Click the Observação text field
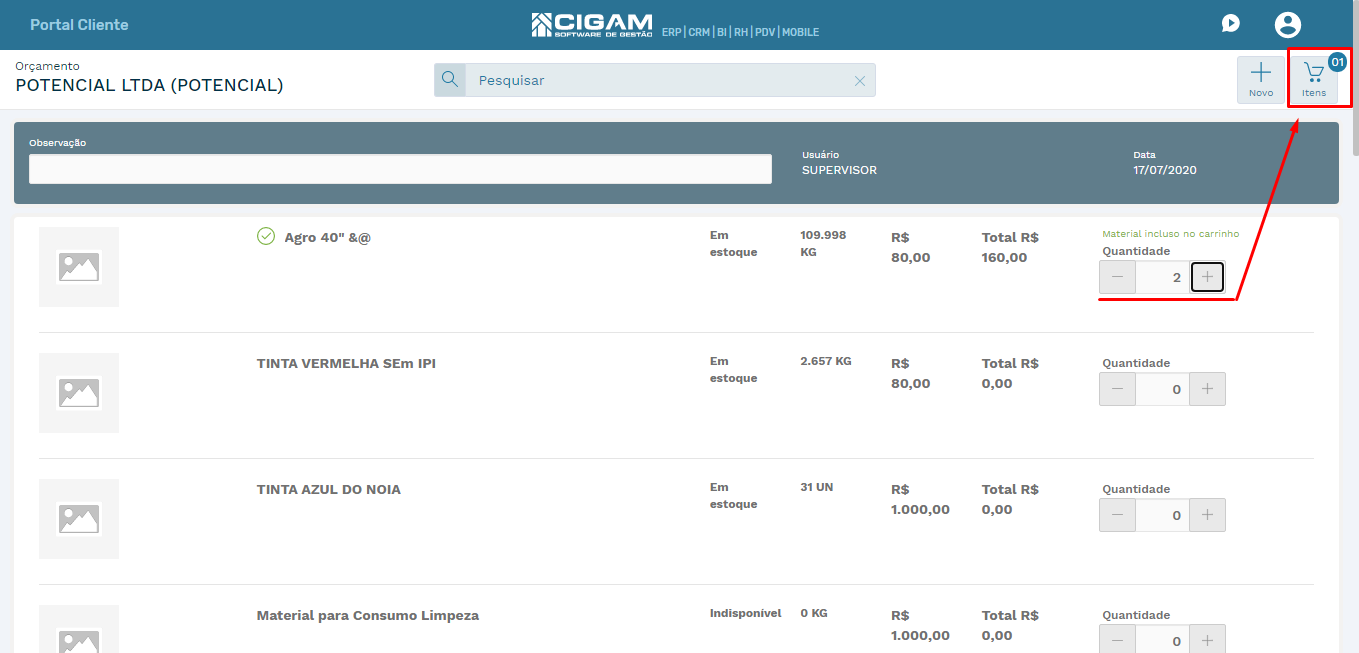The image size is (1359, 653). pos(400,169)
